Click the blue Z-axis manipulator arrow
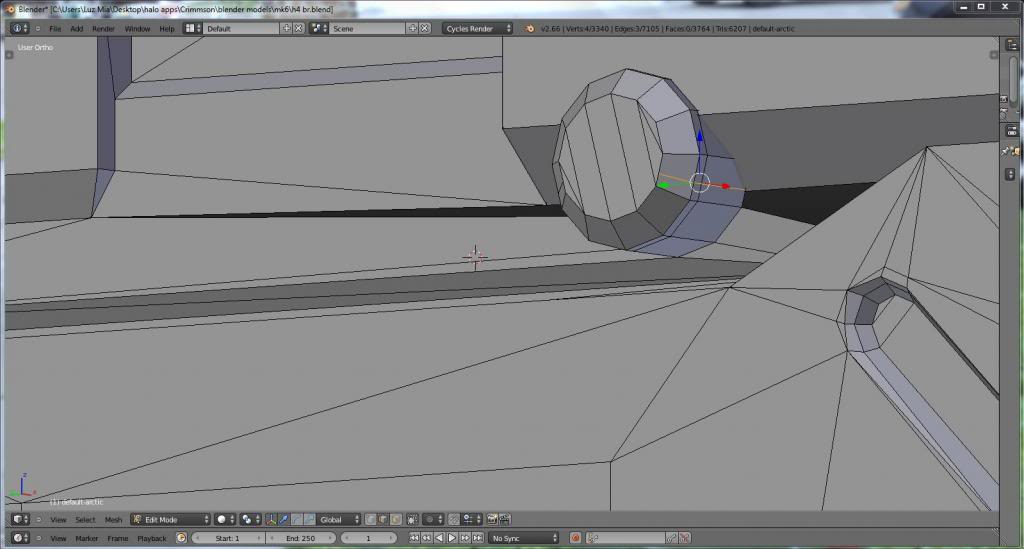The image size is (1024, 549). pyautogui.click(x=700, y=138)
